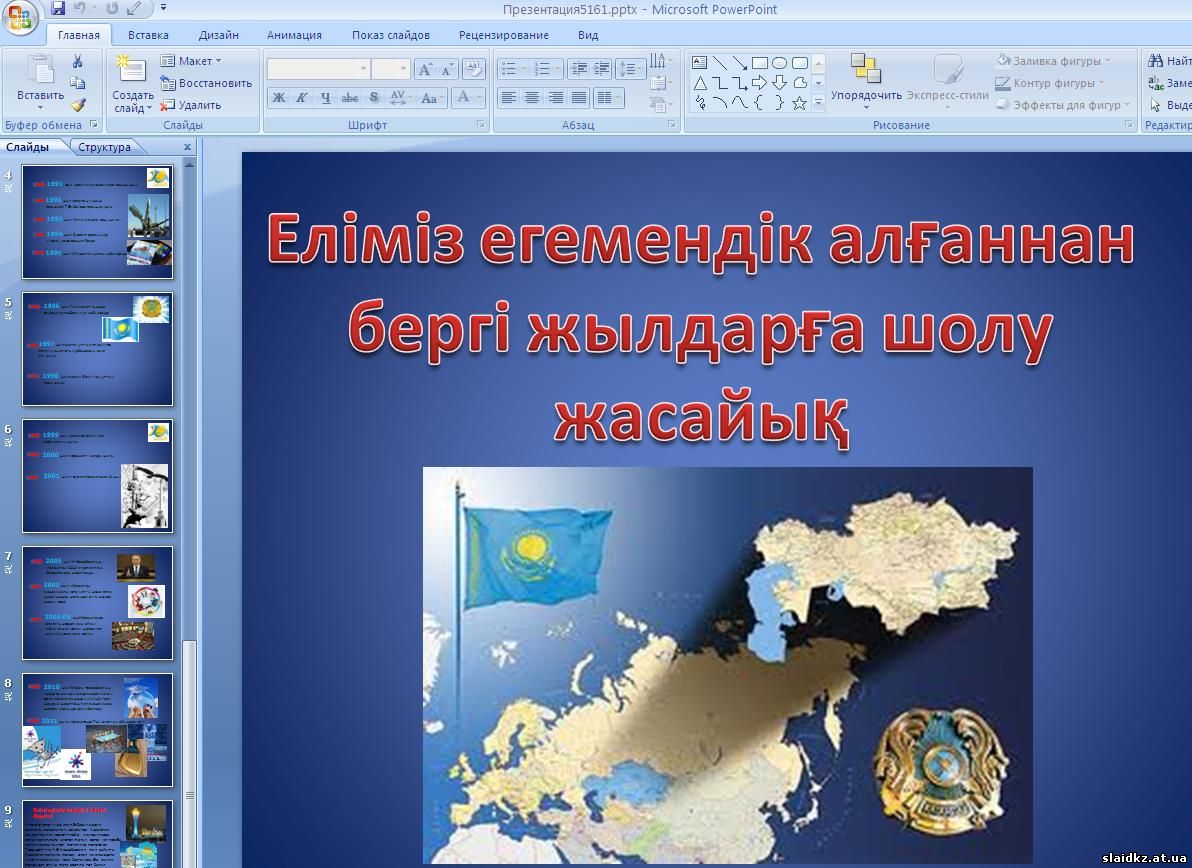Open columns dropdown in Абзац group
This screenshot has width=1192, height=868.
click(608, 97)
